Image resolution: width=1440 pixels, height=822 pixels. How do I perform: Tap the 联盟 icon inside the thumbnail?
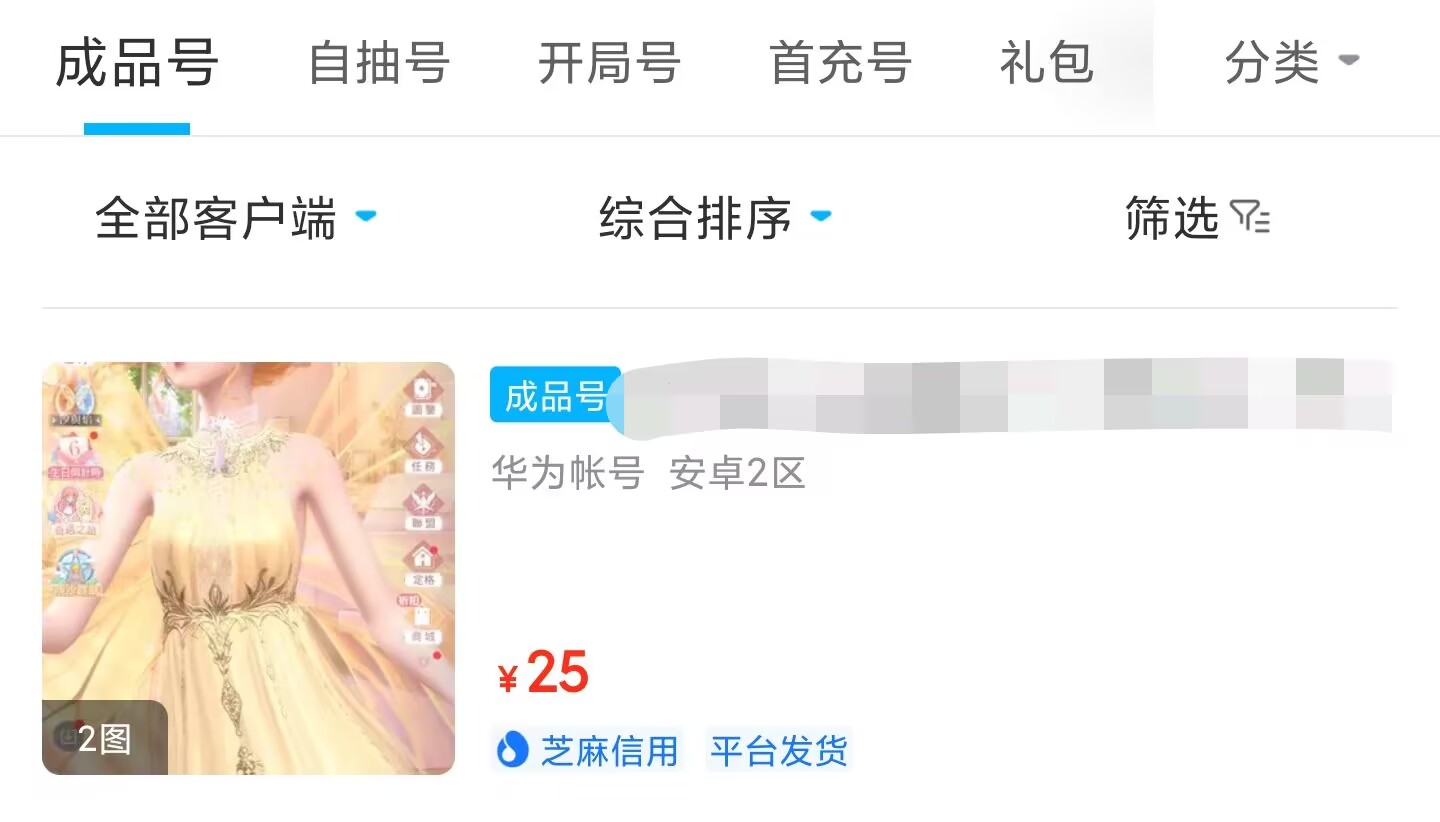click(423, 507)
